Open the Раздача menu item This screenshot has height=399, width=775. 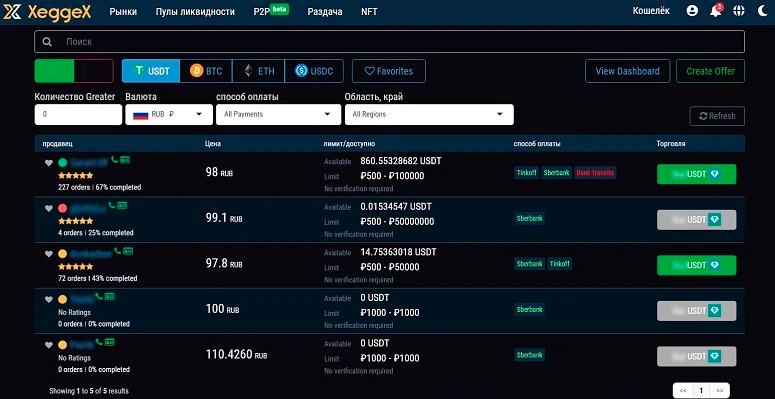pyautogui.click(x=325, y=12)
